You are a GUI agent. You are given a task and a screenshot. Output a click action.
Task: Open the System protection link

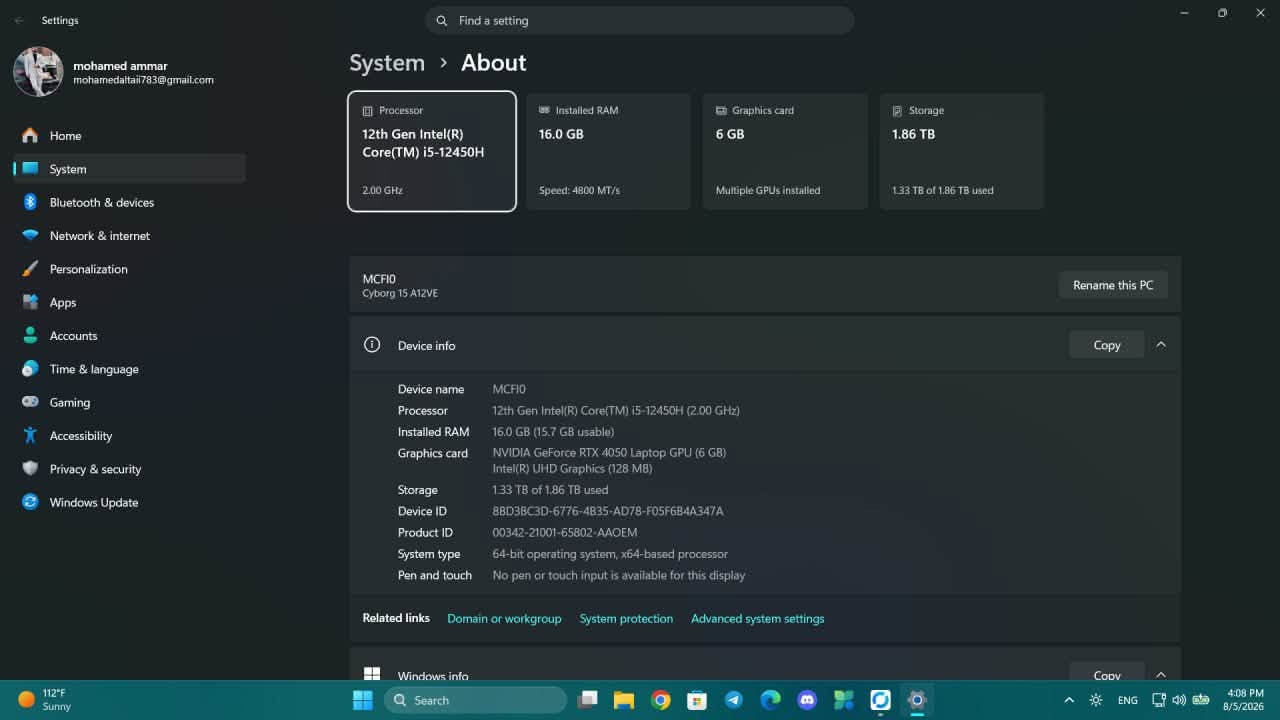[x=626, y=619]
